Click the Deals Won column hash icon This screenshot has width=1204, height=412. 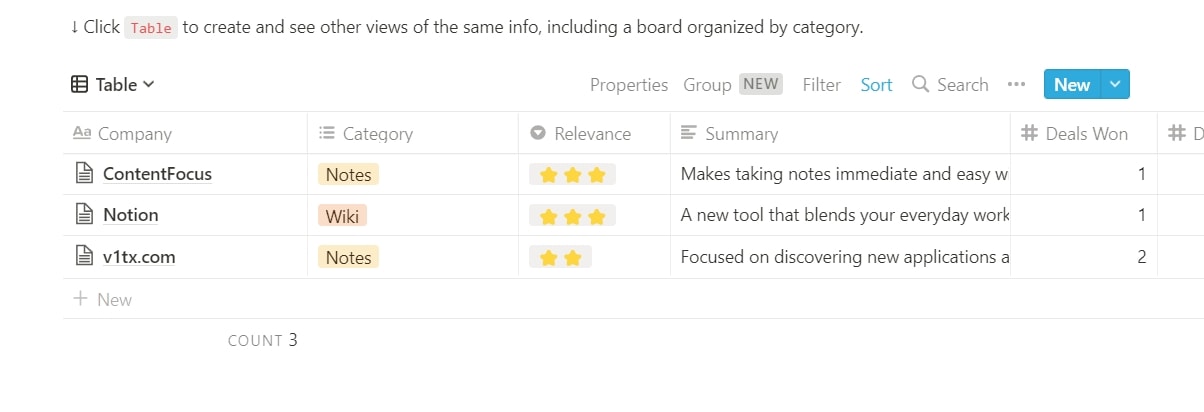point(1029,134)
